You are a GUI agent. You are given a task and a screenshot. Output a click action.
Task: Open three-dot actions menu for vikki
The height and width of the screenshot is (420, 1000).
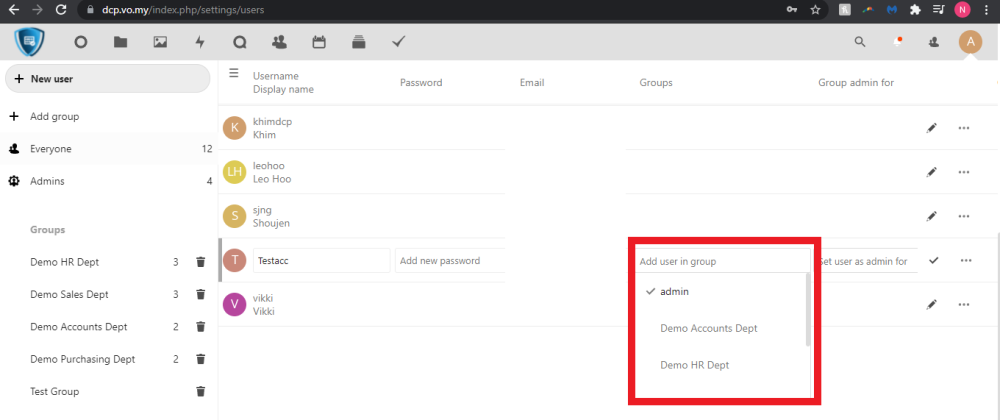965,304
